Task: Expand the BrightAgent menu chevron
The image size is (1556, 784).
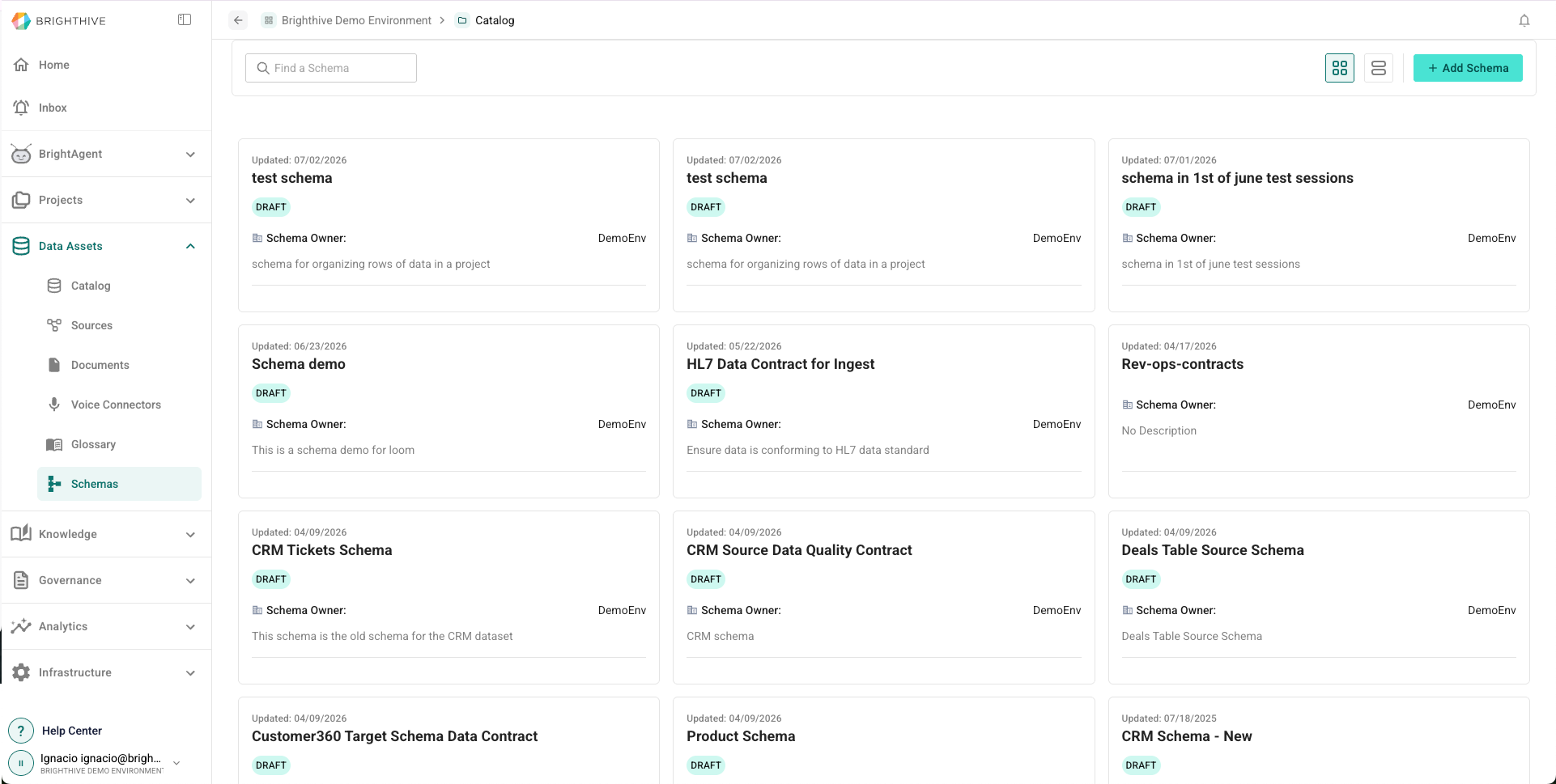Action: click(190, 154)
